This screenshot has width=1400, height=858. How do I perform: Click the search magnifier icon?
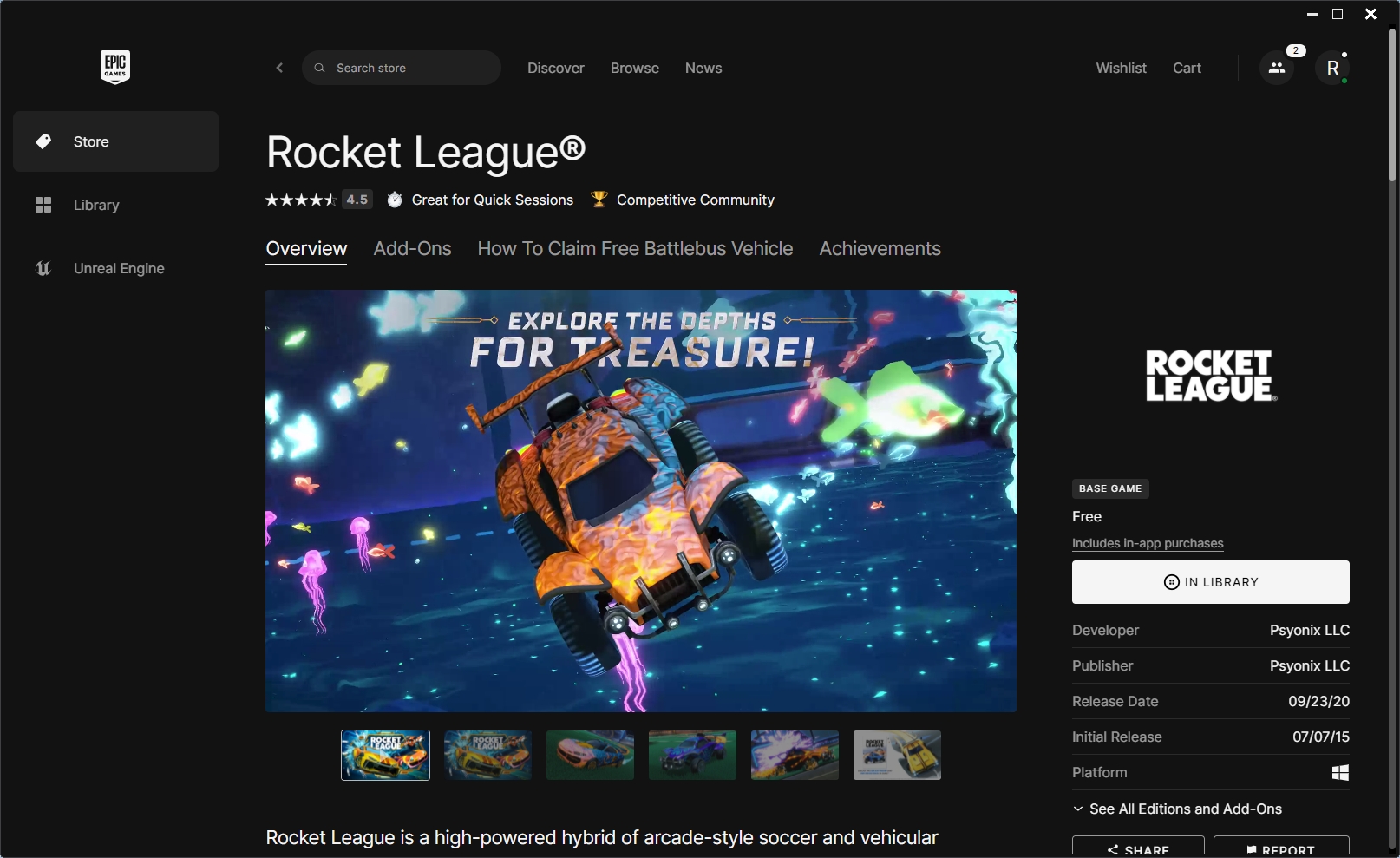319,68
